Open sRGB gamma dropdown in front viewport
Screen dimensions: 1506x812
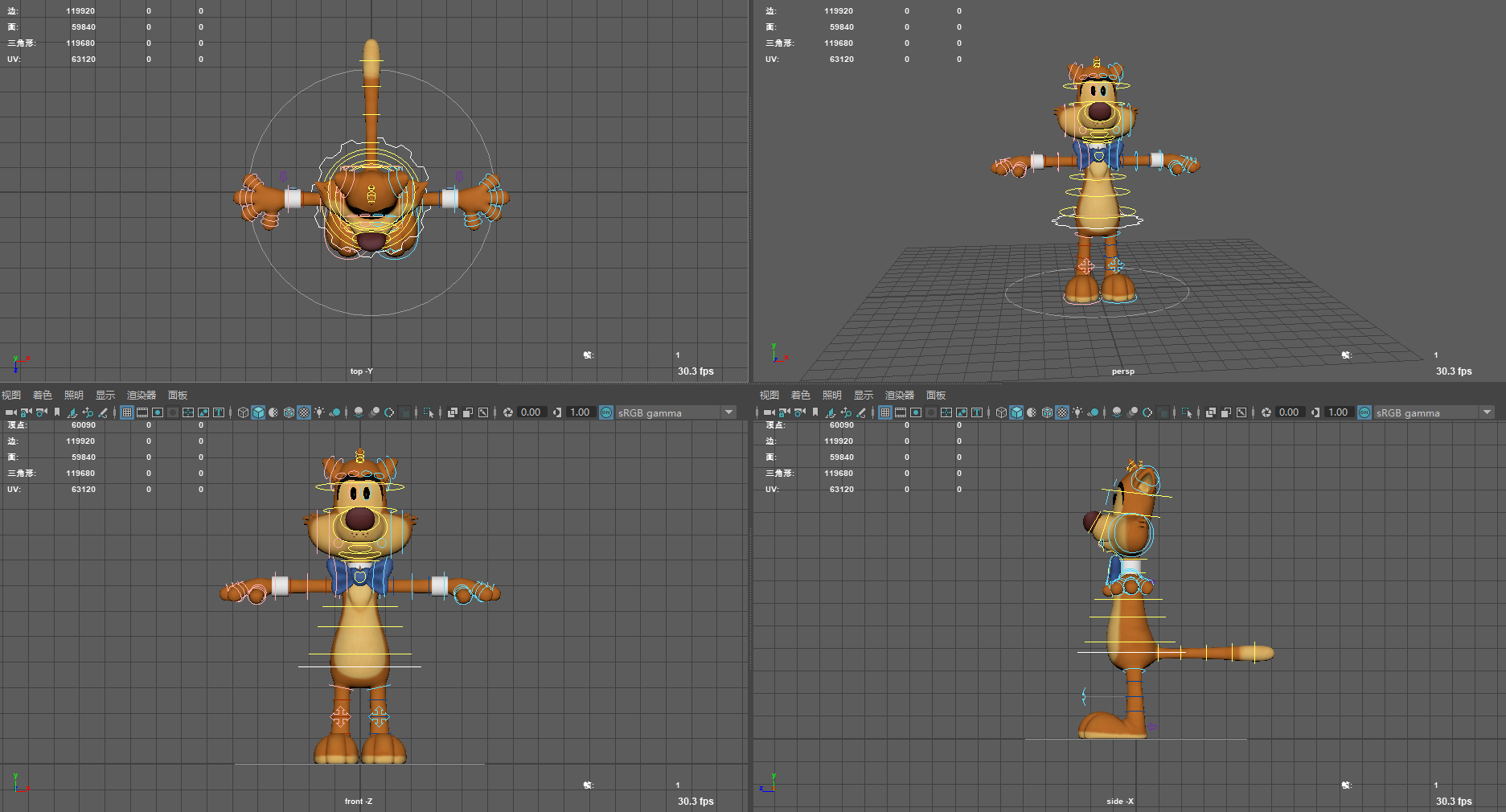pyautogui.click(x=729, y=412)
